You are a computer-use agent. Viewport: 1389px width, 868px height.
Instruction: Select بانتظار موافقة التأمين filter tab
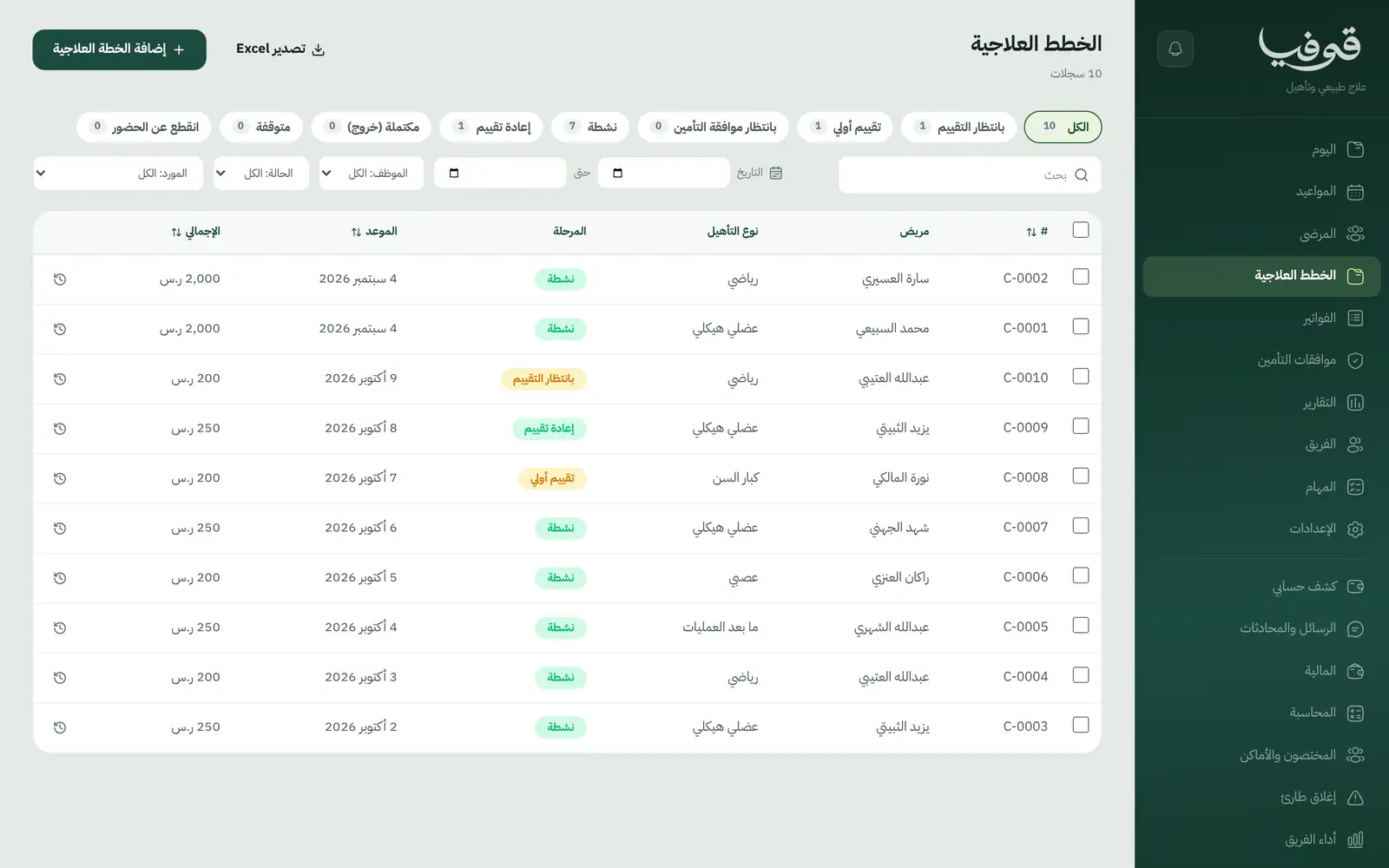[x=714, y=127]
